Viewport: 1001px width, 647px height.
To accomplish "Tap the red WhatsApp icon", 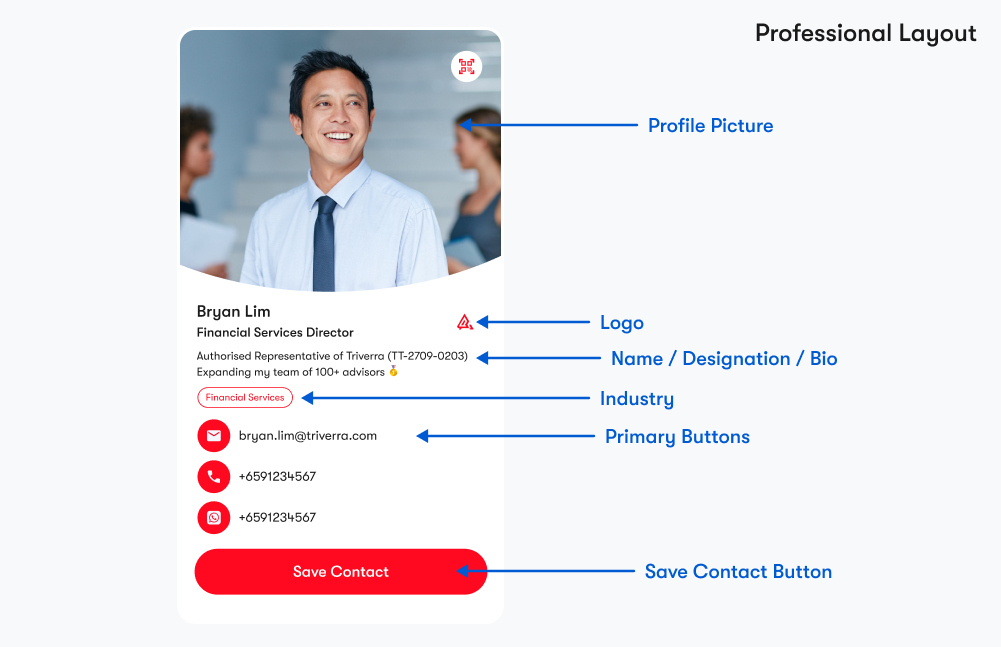I will 214,518.
